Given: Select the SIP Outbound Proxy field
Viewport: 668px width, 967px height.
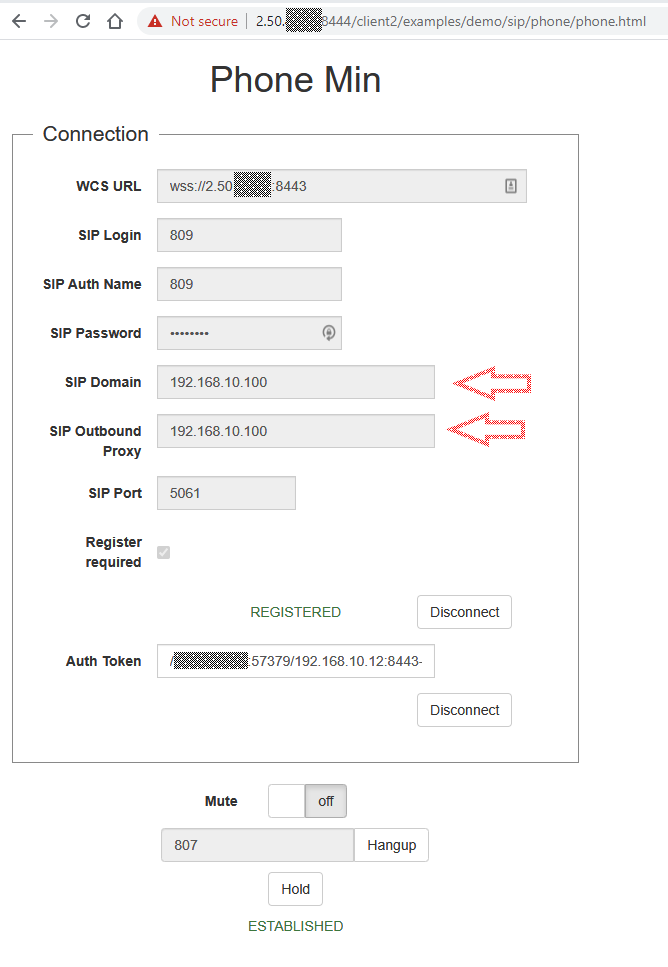Looking at the screenshot, I should [295, 431].
